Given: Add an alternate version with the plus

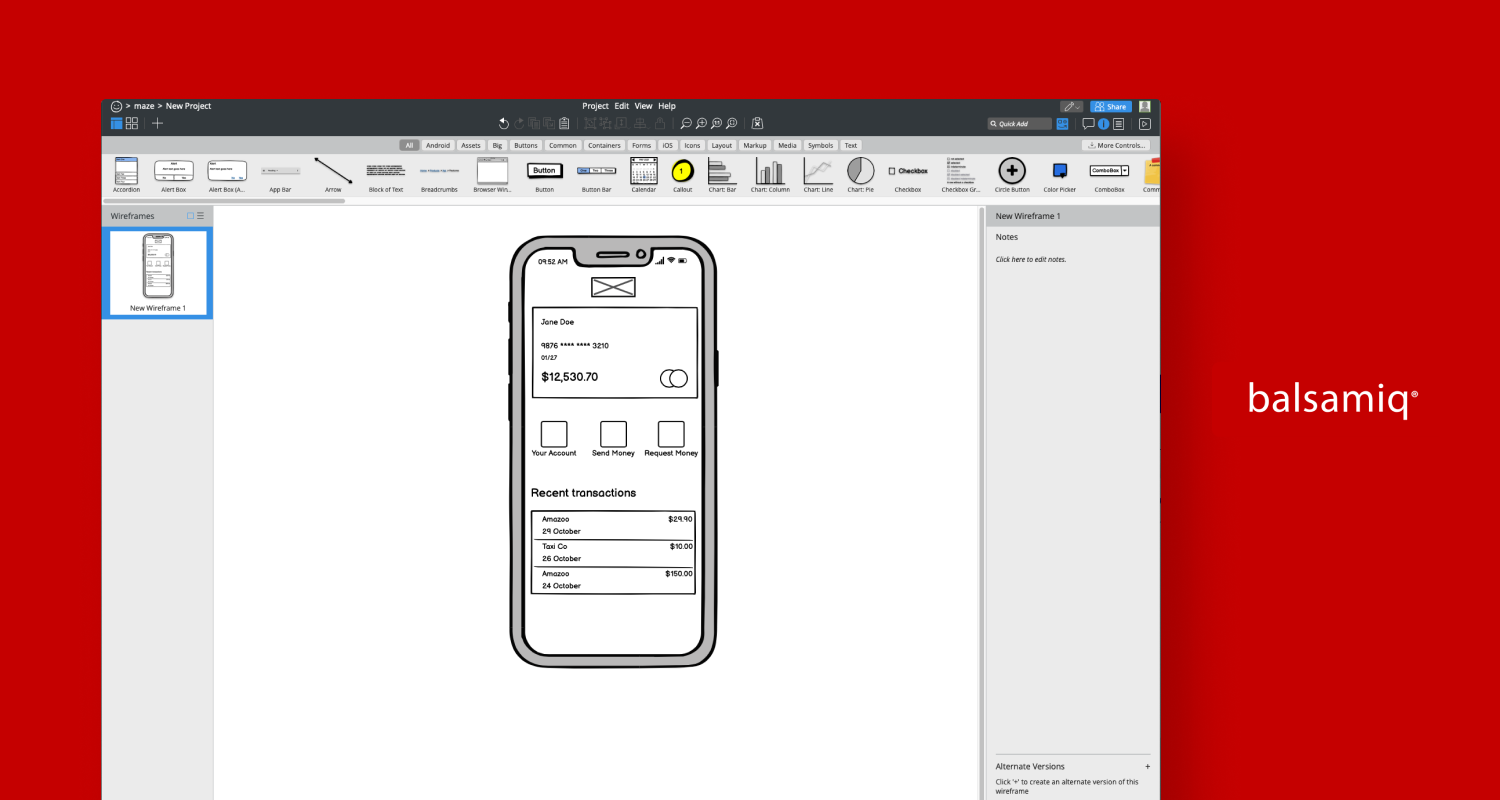Looking at the screenshot, I should coord(1147,766).
